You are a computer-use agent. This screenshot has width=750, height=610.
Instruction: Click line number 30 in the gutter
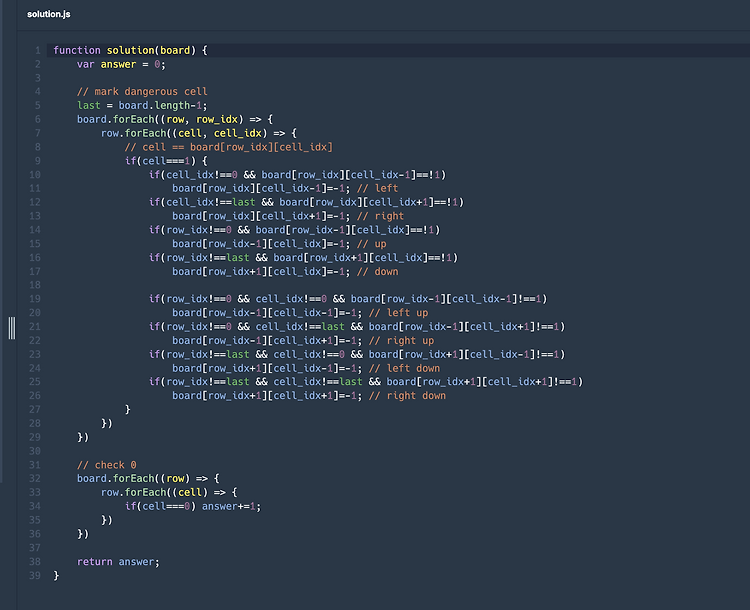coord(35,451)
